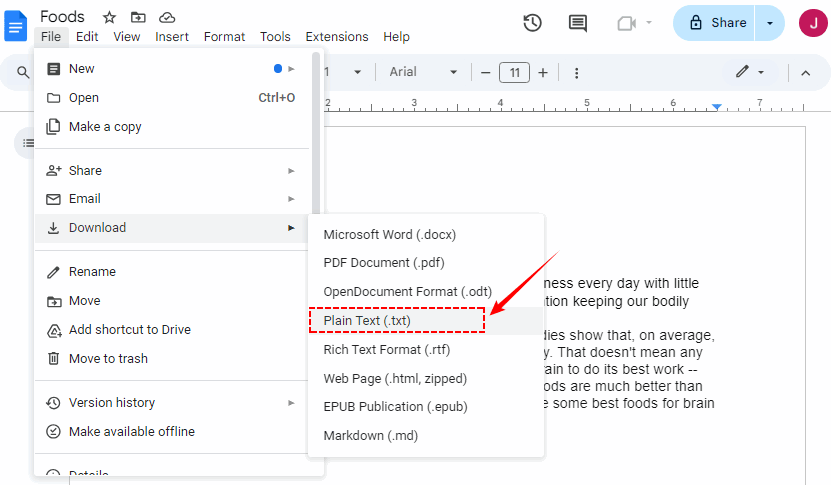
Task: Click the search magnifier icon in toolbar
Action: [23, 72]
